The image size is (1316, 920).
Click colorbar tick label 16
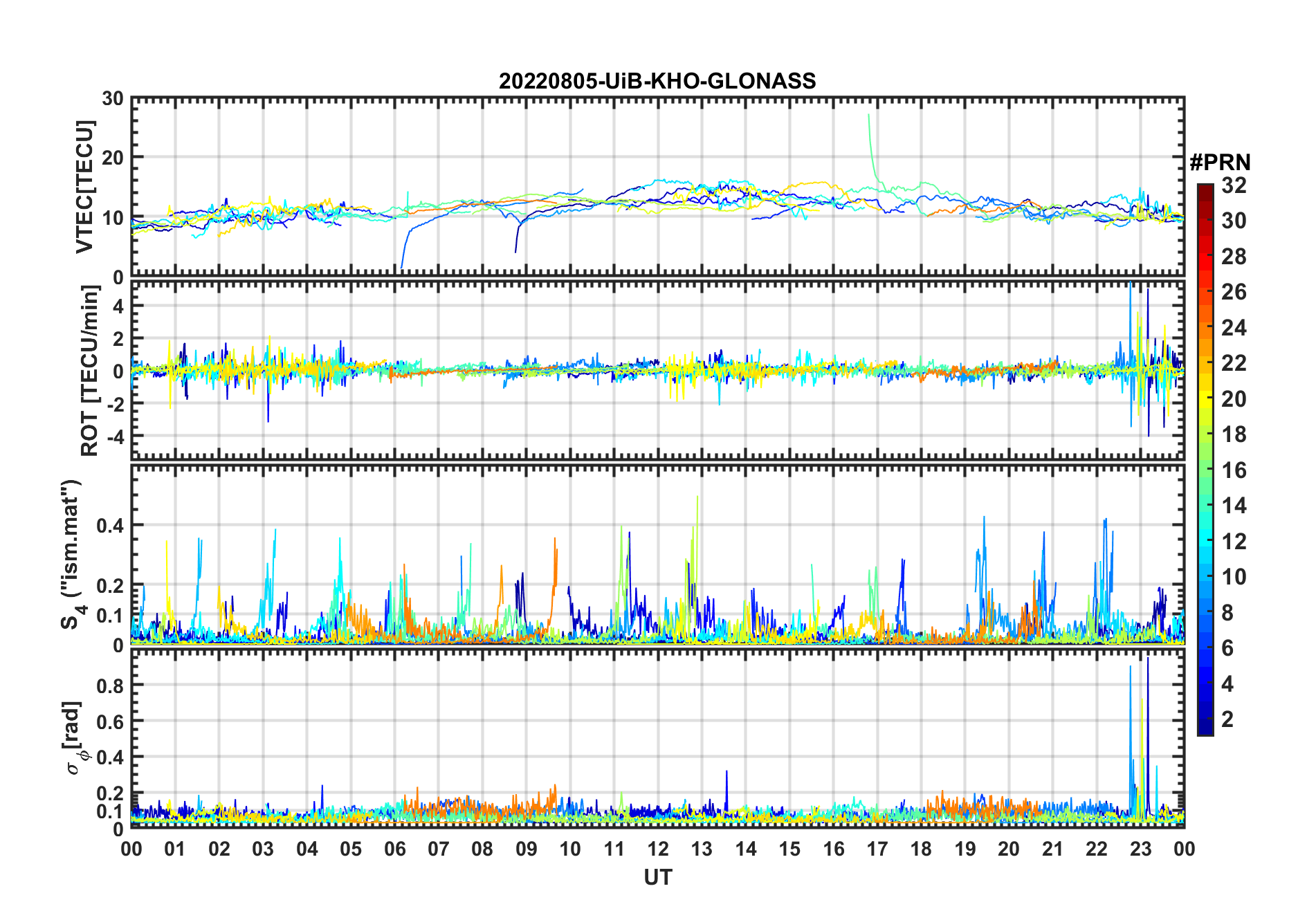coord(1234,470)
